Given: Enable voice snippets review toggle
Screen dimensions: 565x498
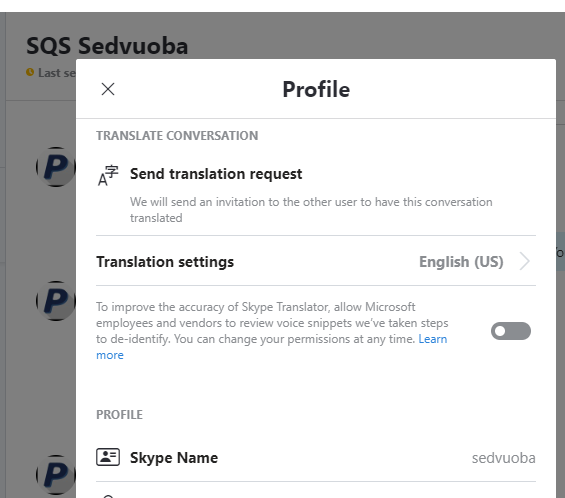Looking at the screenshot, I should 511,331.
